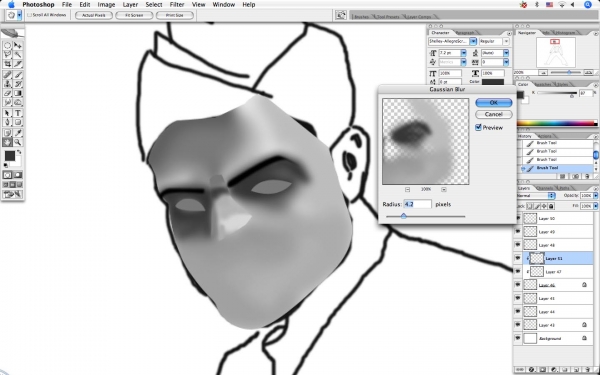Click OK in Gaussian Blur dialog
Screen dimensions: 600x375
[494, 103]
